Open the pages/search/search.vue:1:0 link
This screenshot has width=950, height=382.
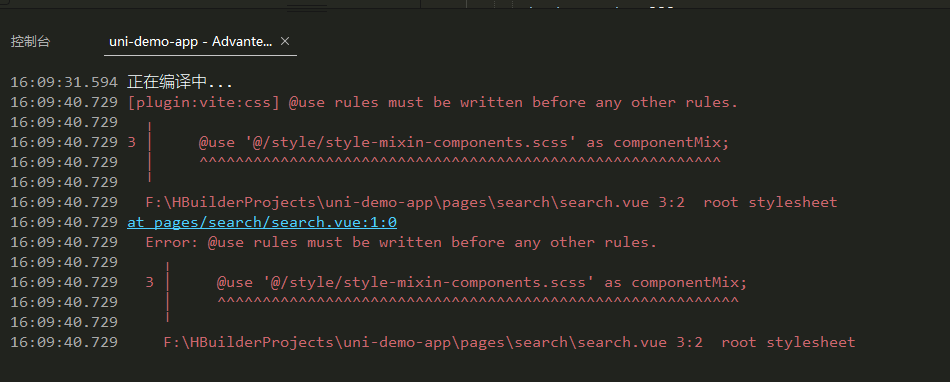pyautogui.click(x=262, y=222)
